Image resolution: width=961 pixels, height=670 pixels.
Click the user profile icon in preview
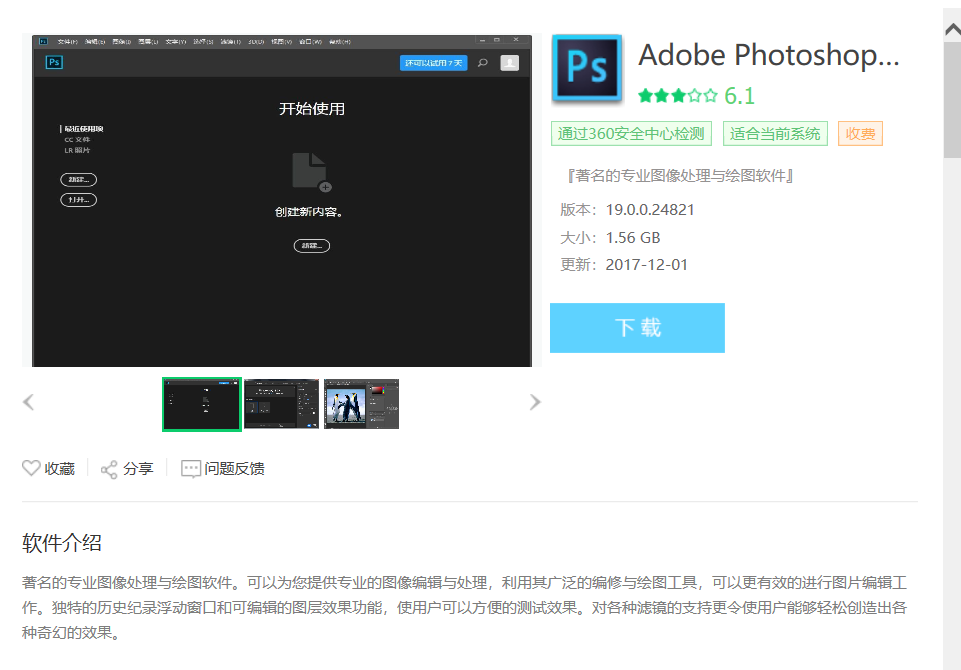tap(509, 63)
